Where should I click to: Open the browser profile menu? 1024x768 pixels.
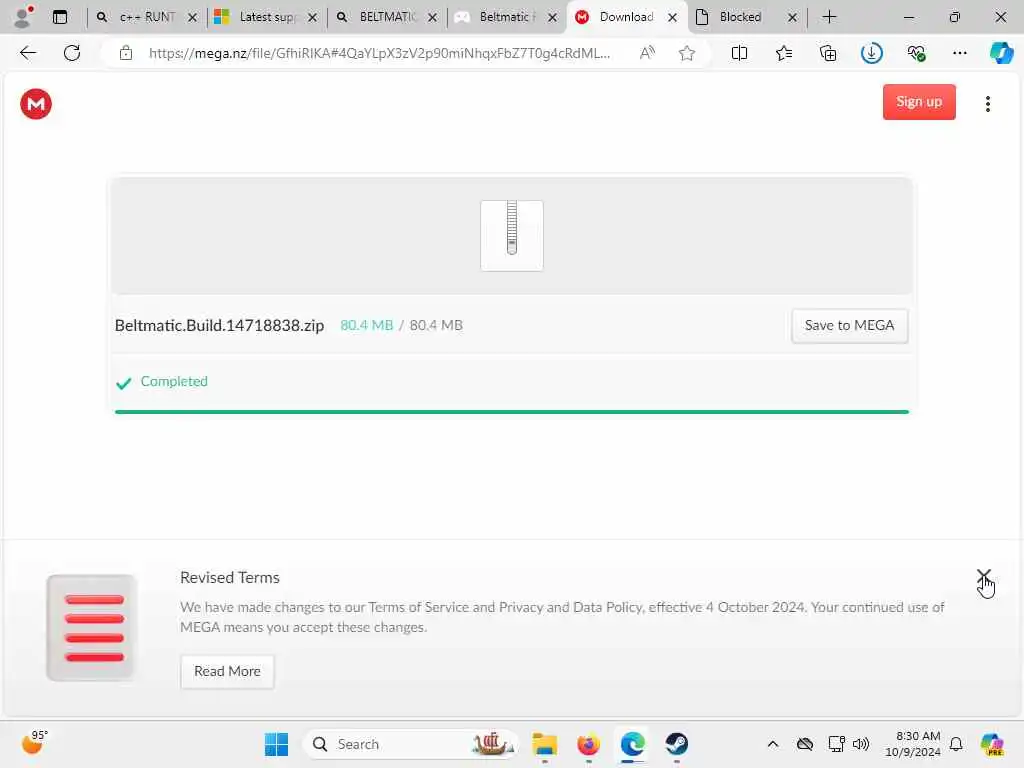click(x=23, y=17)
